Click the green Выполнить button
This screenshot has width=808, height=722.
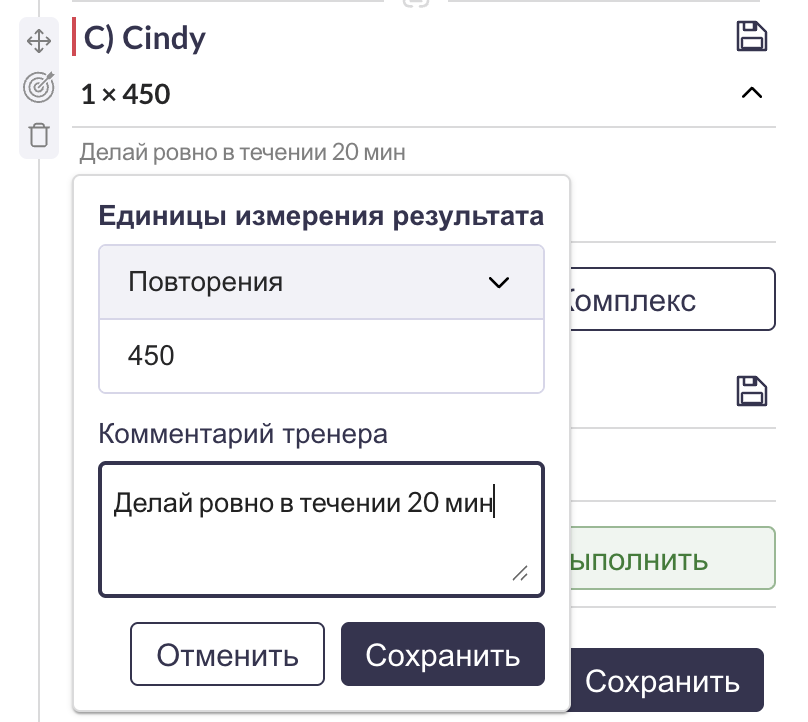coord(673,560)
